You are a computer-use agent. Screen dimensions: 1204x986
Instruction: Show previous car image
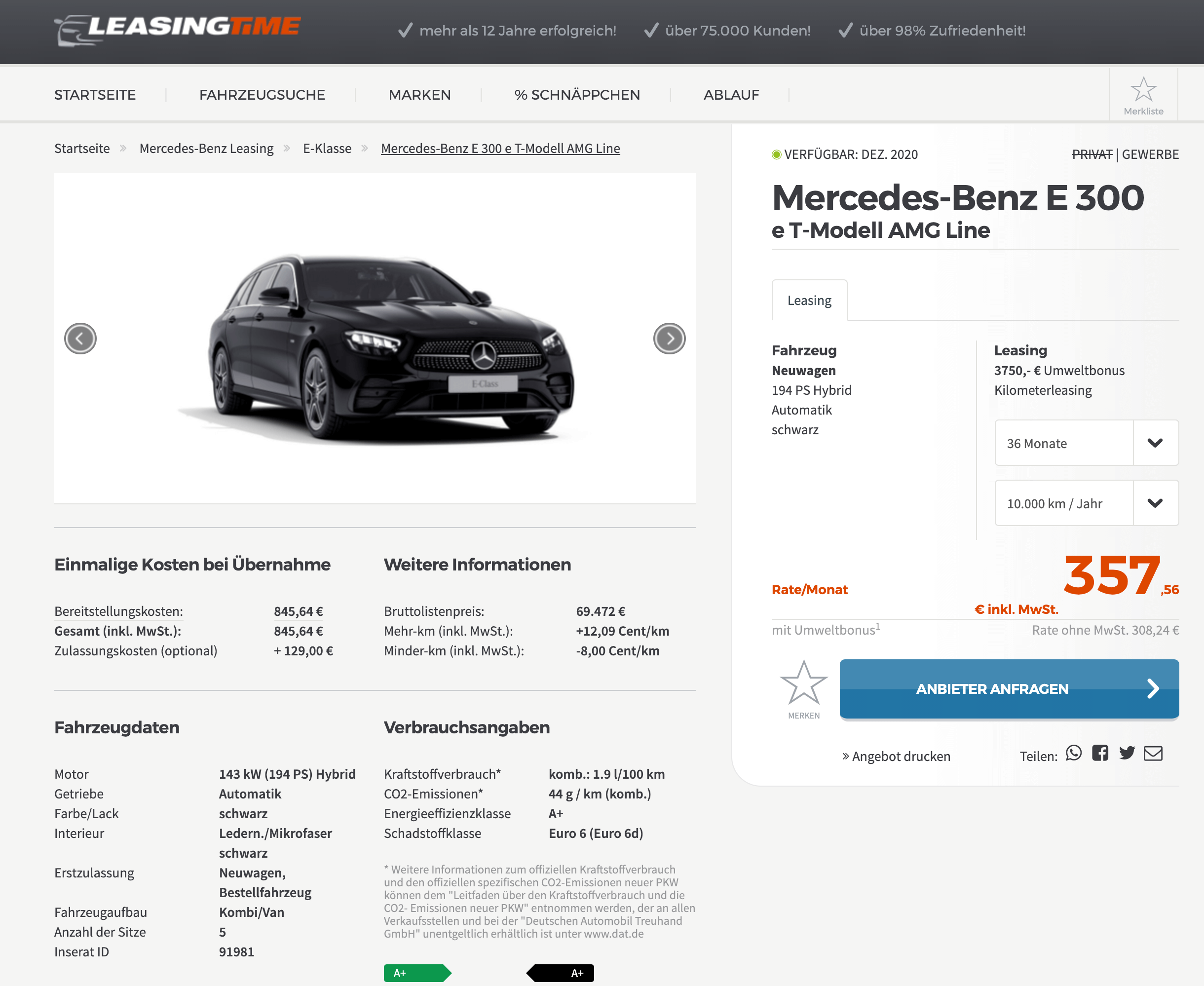pyautogui.click(x=80, y=339)
